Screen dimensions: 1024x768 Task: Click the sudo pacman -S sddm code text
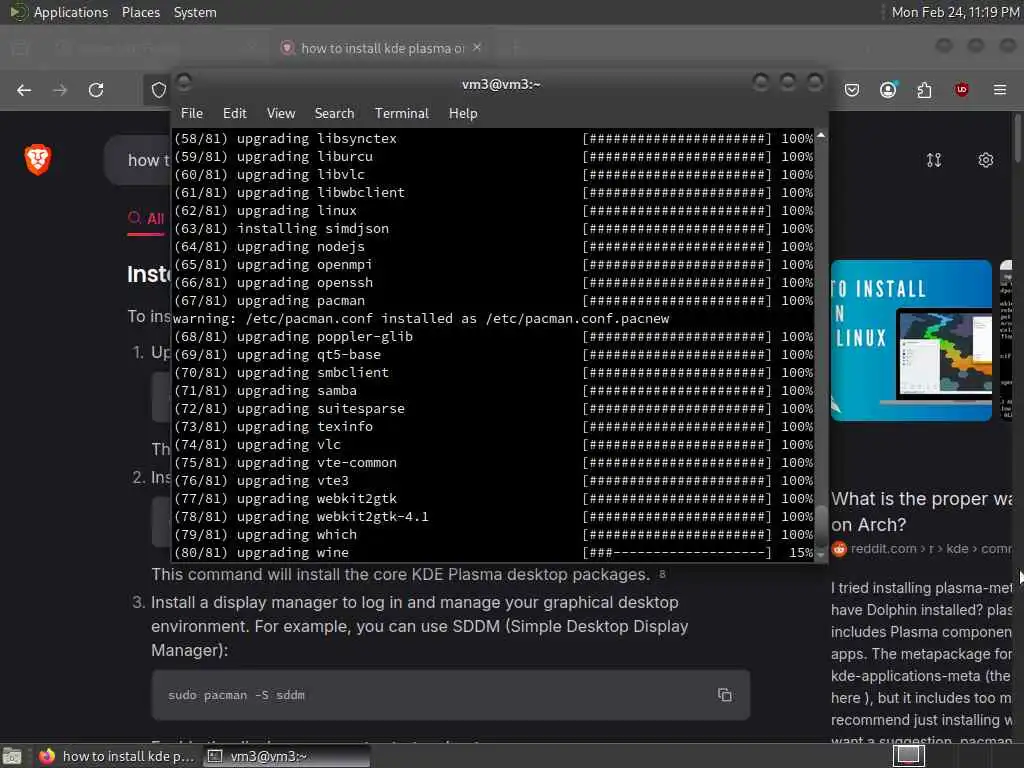[236, 695]
